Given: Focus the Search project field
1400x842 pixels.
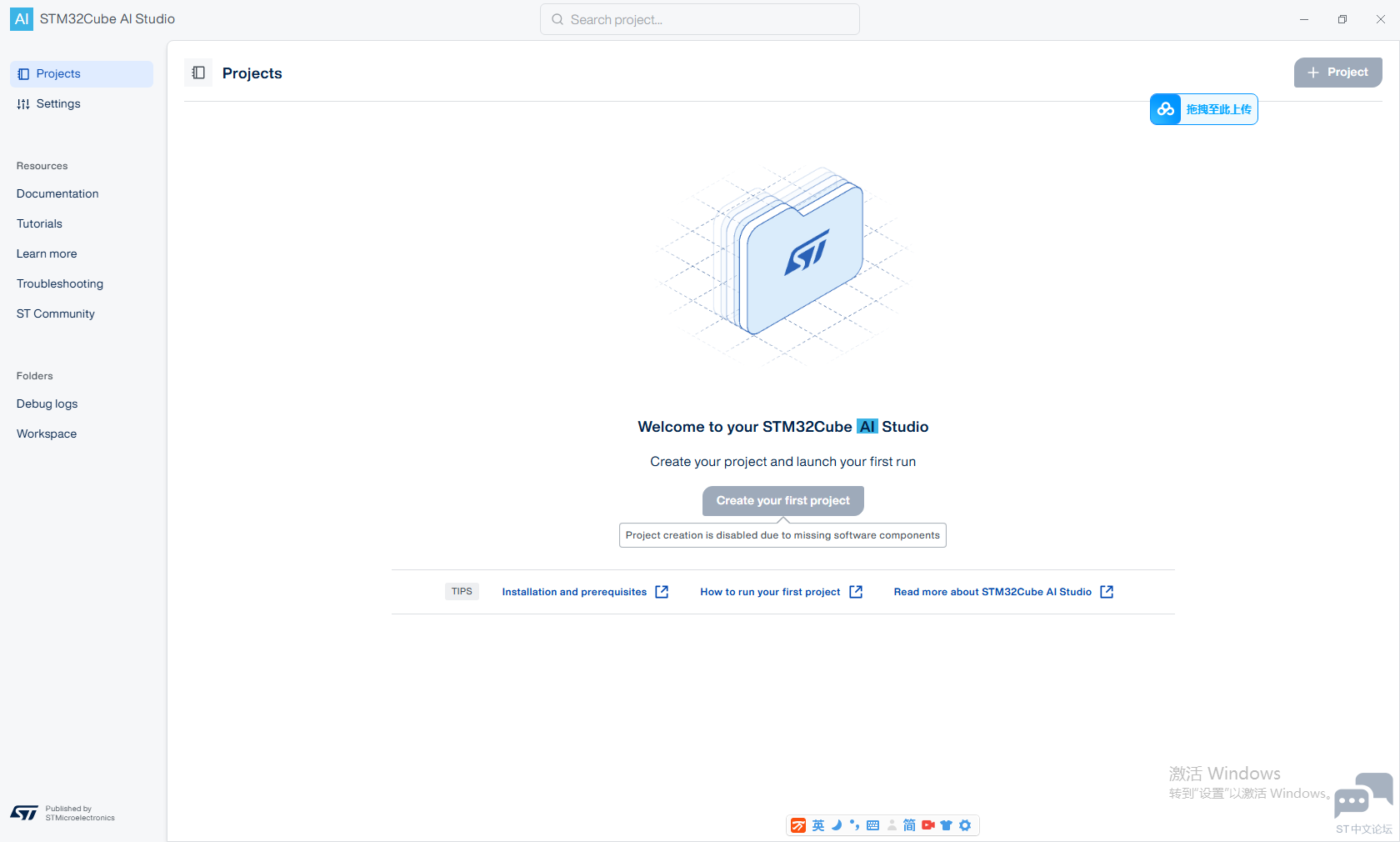Looking at the screenshot, I should (x=700, y=19).
